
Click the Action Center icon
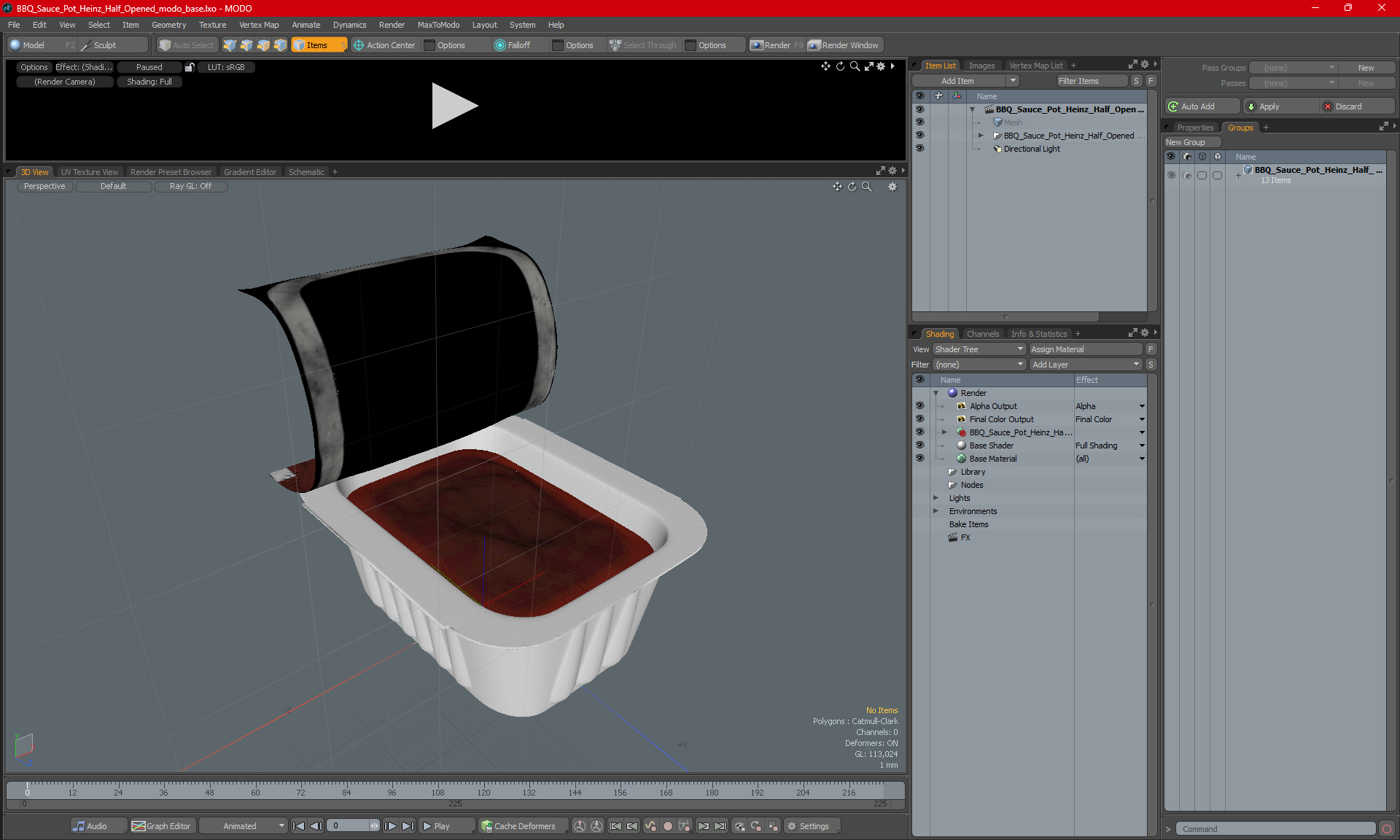(359, 45)
